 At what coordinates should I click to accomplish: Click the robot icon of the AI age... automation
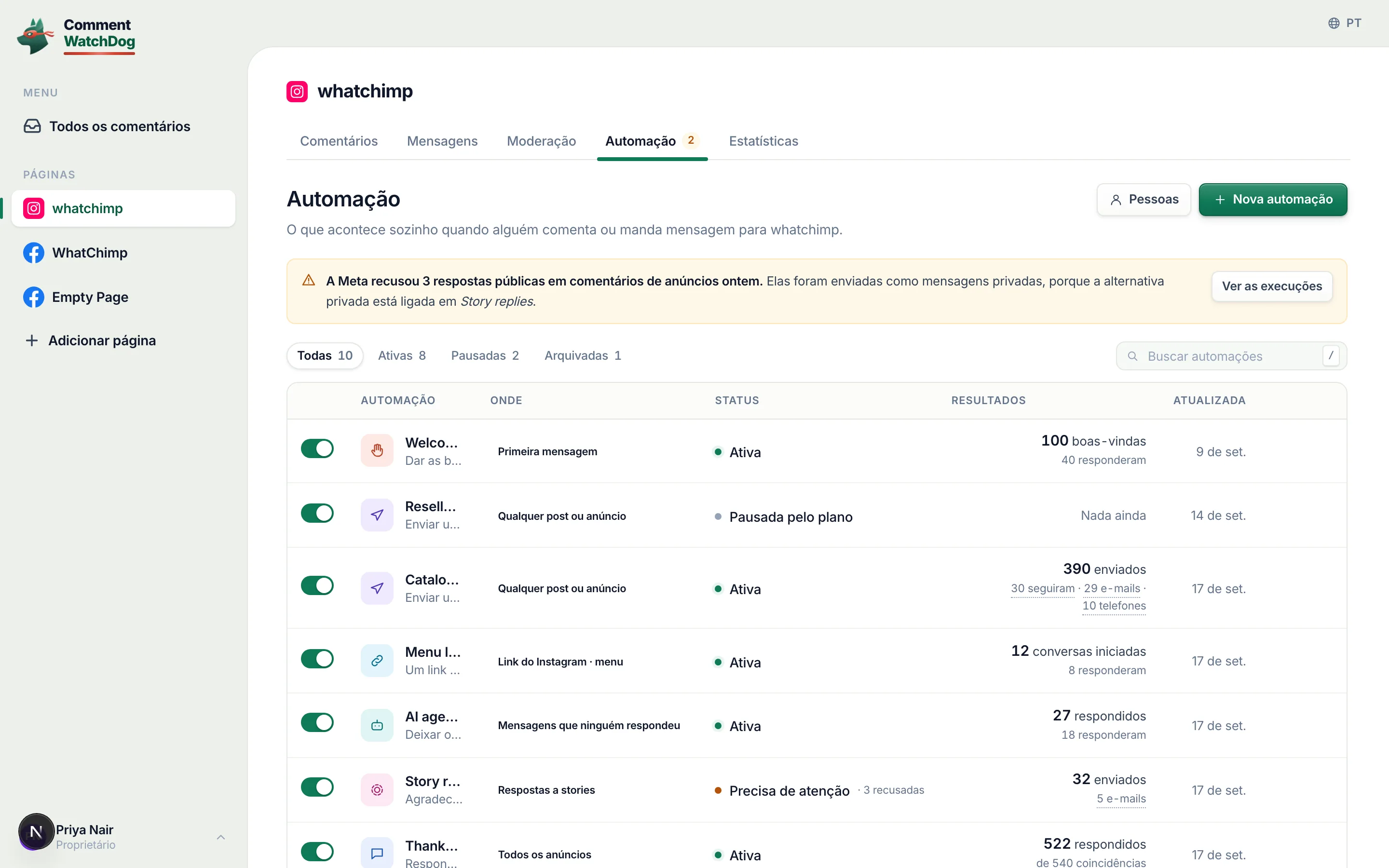tap(377, 726)
